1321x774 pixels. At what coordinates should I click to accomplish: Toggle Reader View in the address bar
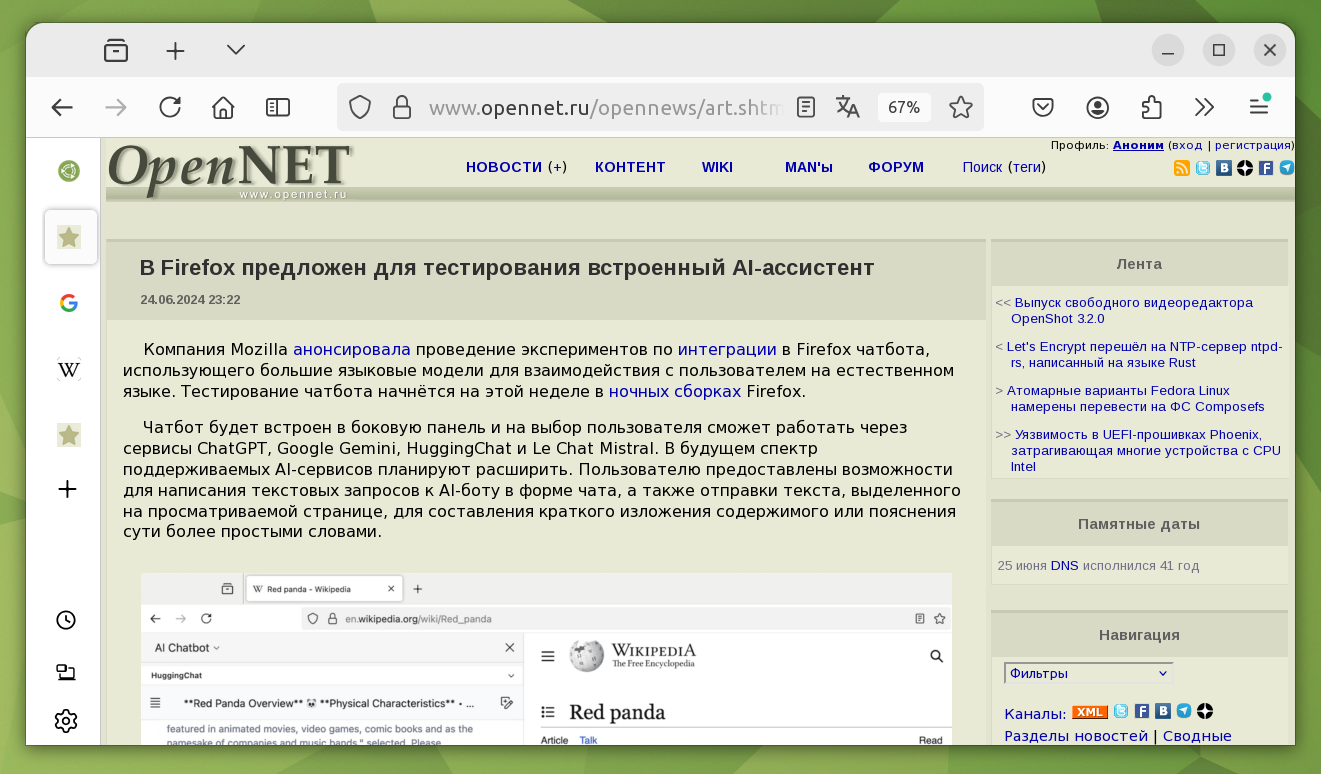pos(806,107)
